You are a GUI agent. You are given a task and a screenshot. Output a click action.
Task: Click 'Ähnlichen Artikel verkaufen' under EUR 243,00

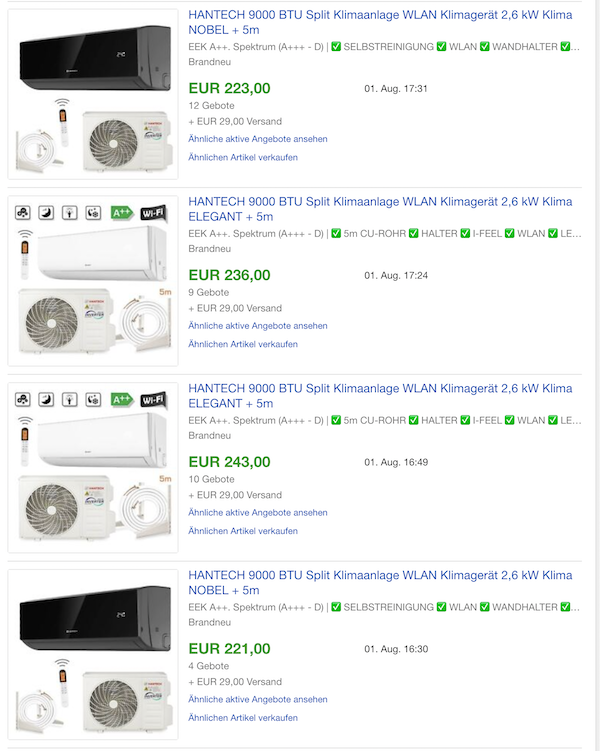[243, 531]
